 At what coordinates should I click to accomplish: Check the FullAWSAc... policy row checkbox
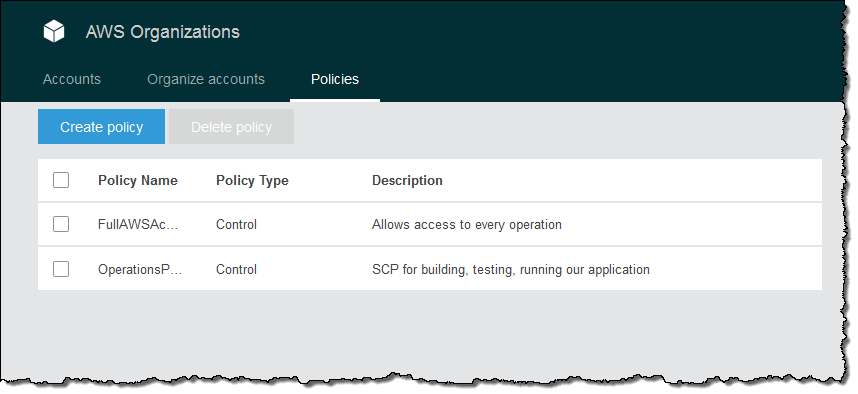coord(61,224)
